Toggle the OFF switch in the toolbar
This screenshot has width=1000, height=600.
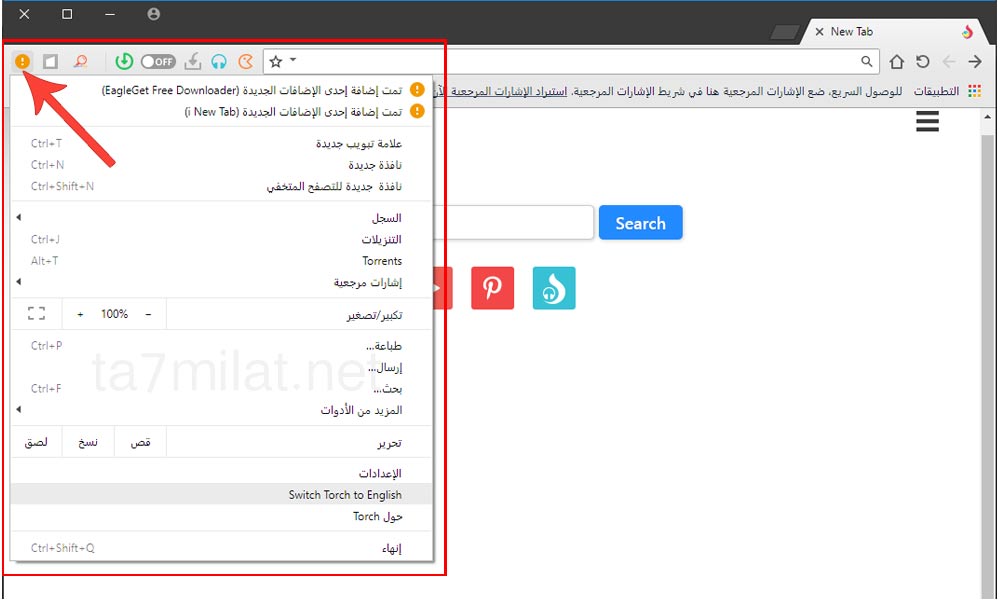(x=158, y=61)
